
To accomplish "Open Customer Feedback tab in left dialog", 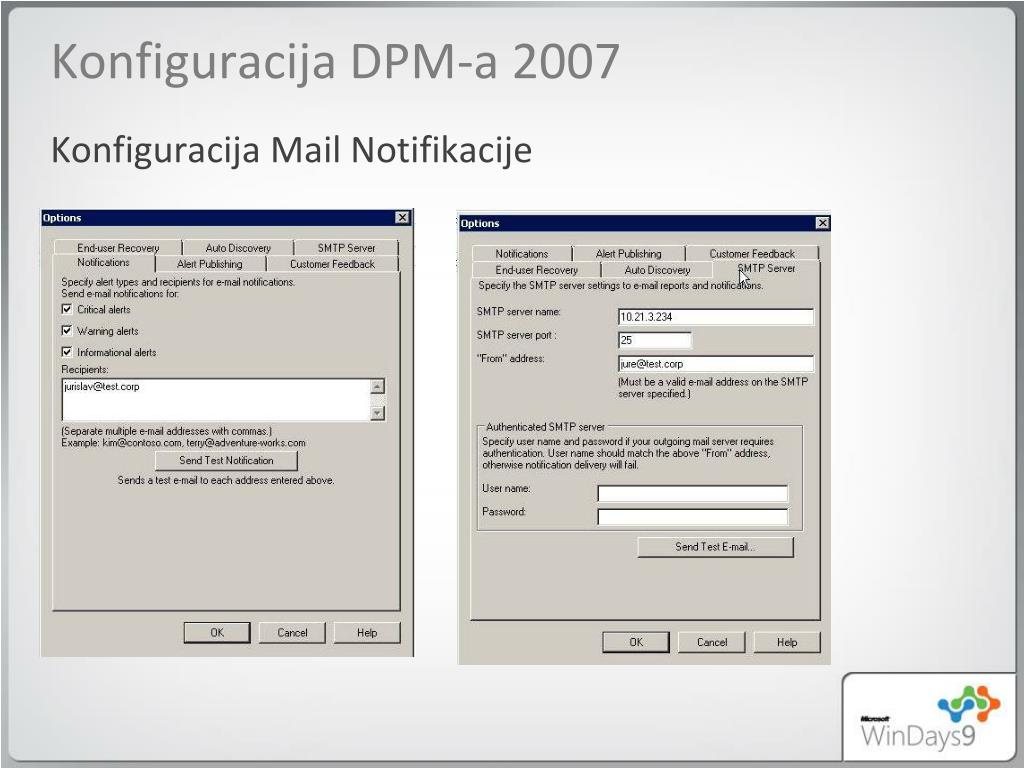I will point(332,264).
